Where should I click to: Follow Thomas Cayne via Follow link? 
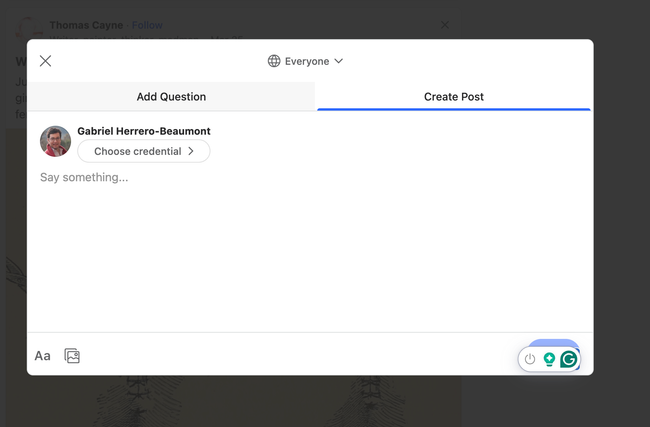pyautogui.click(x=147, y=25)
